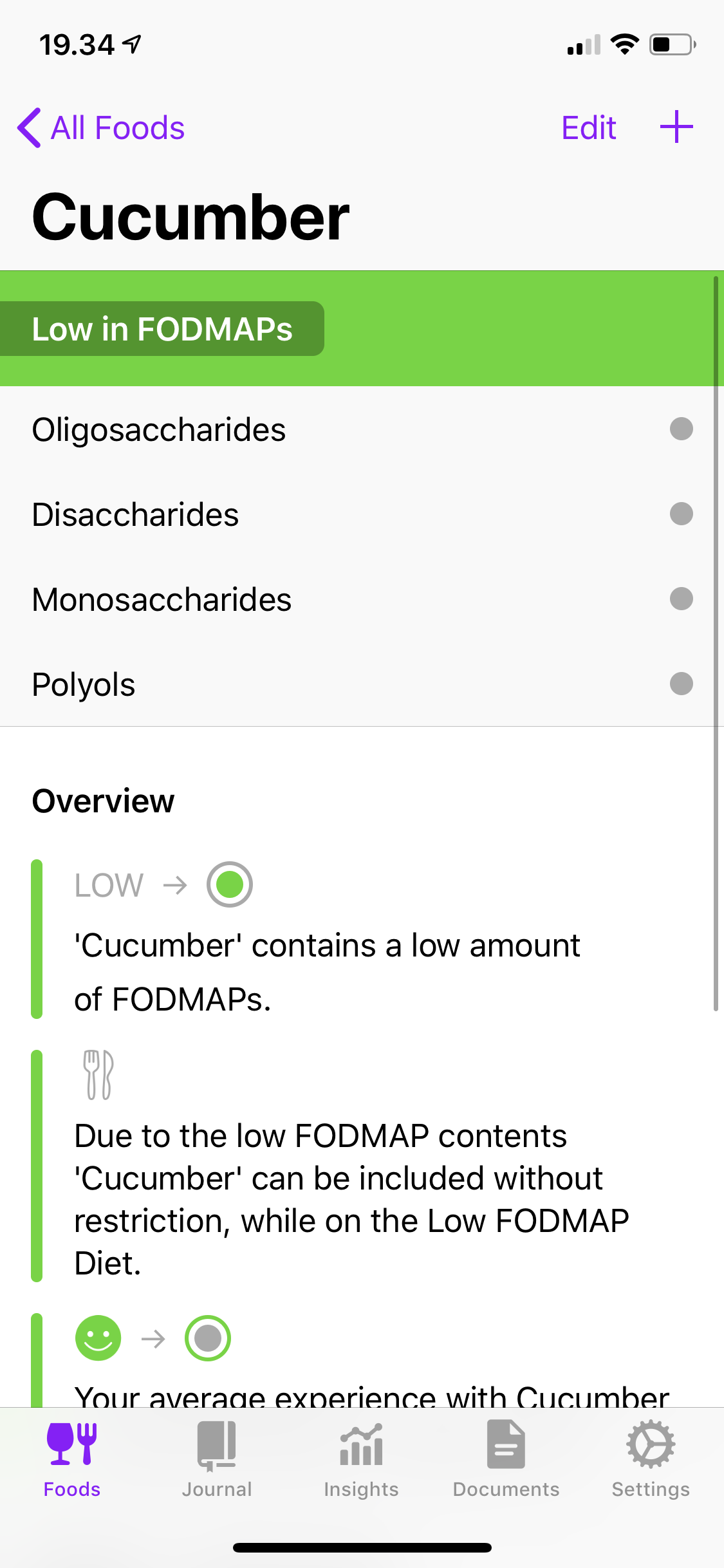Tap the wifi status icon
The image size is (724, 1568).
coord(624,44)
